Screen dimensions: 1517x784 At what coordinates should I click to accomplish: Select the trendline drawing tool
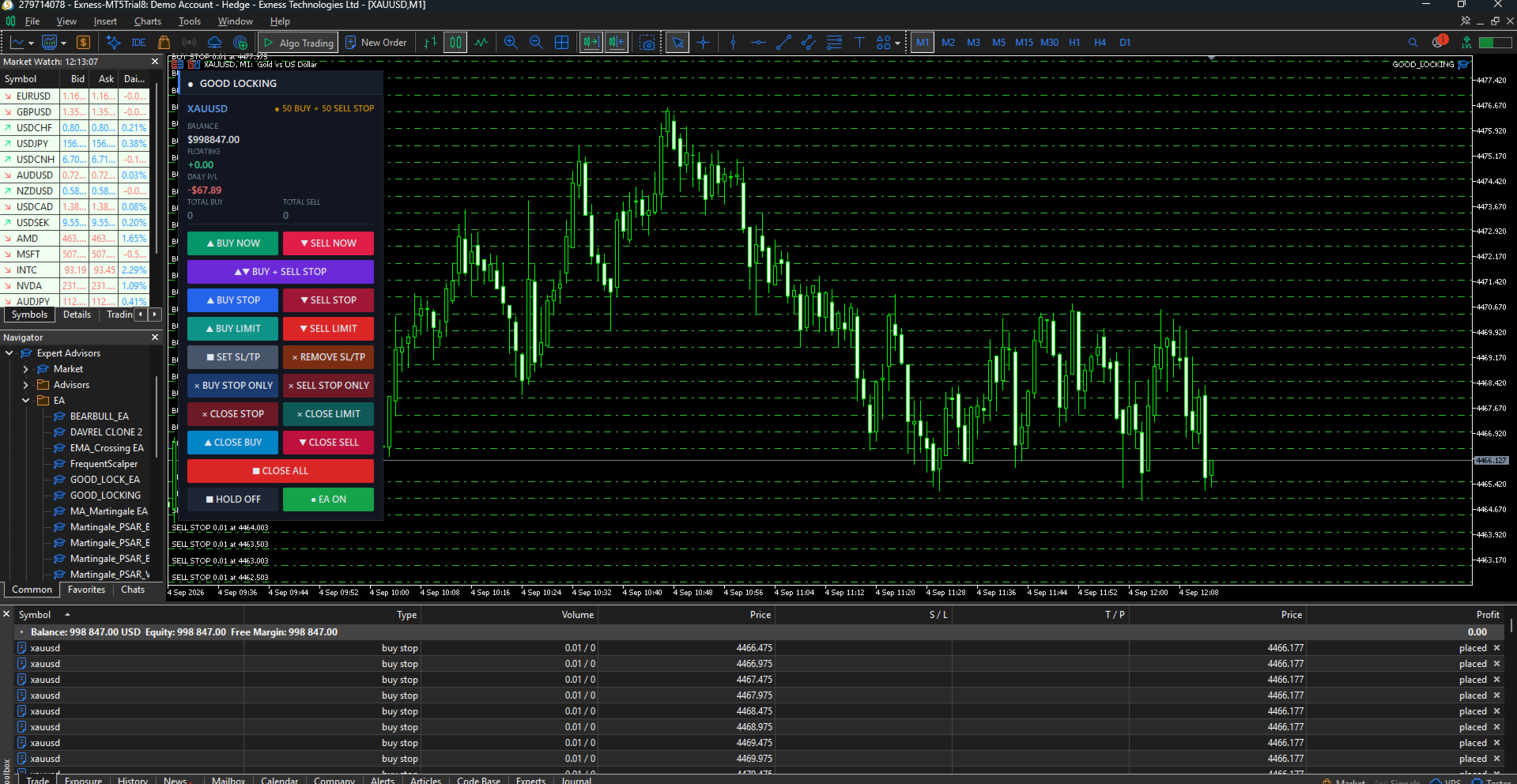[x=783, y=43]
